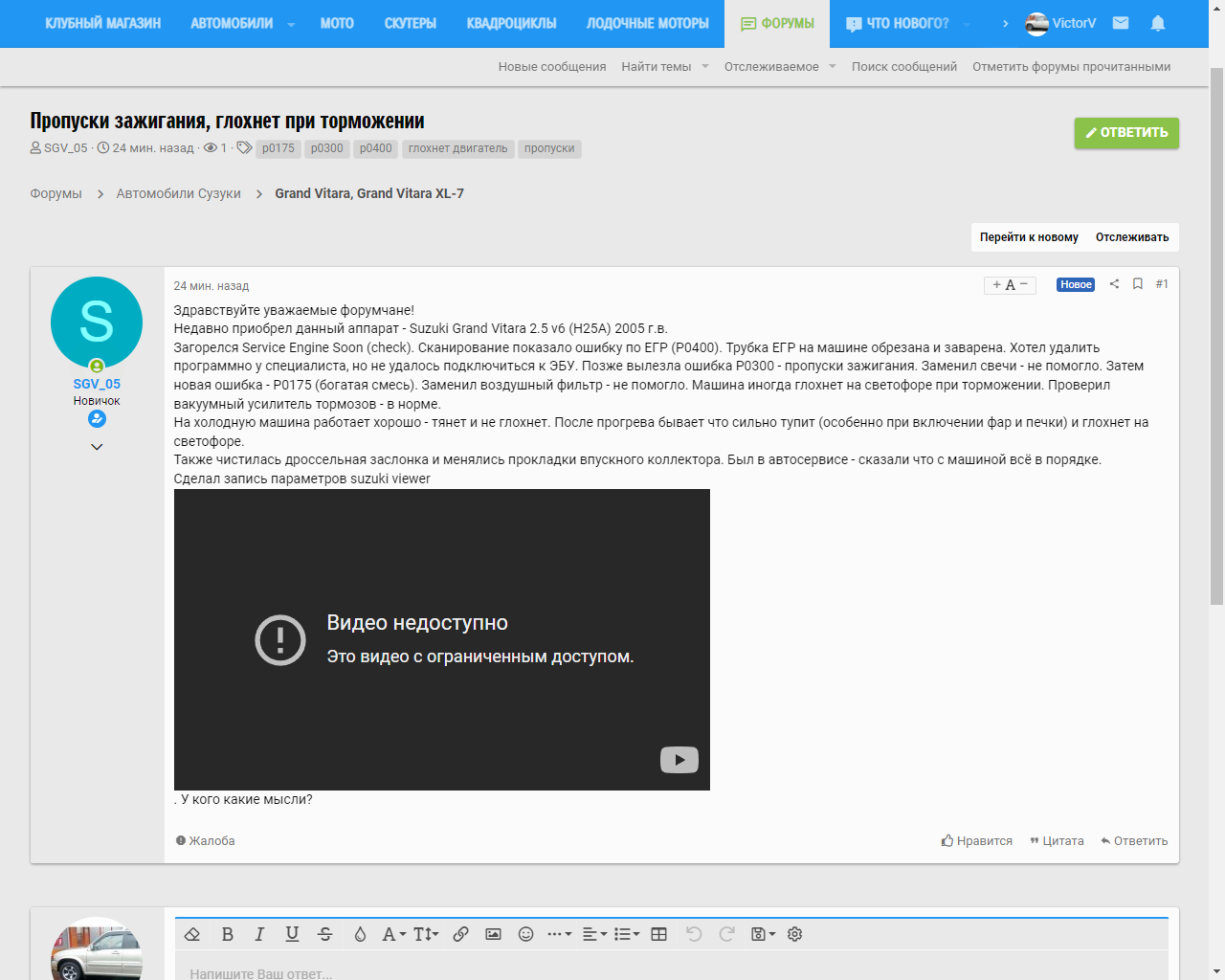Open the more insert options dropdown
Viewport: 1225px width, 980px height.
point(559,934)
